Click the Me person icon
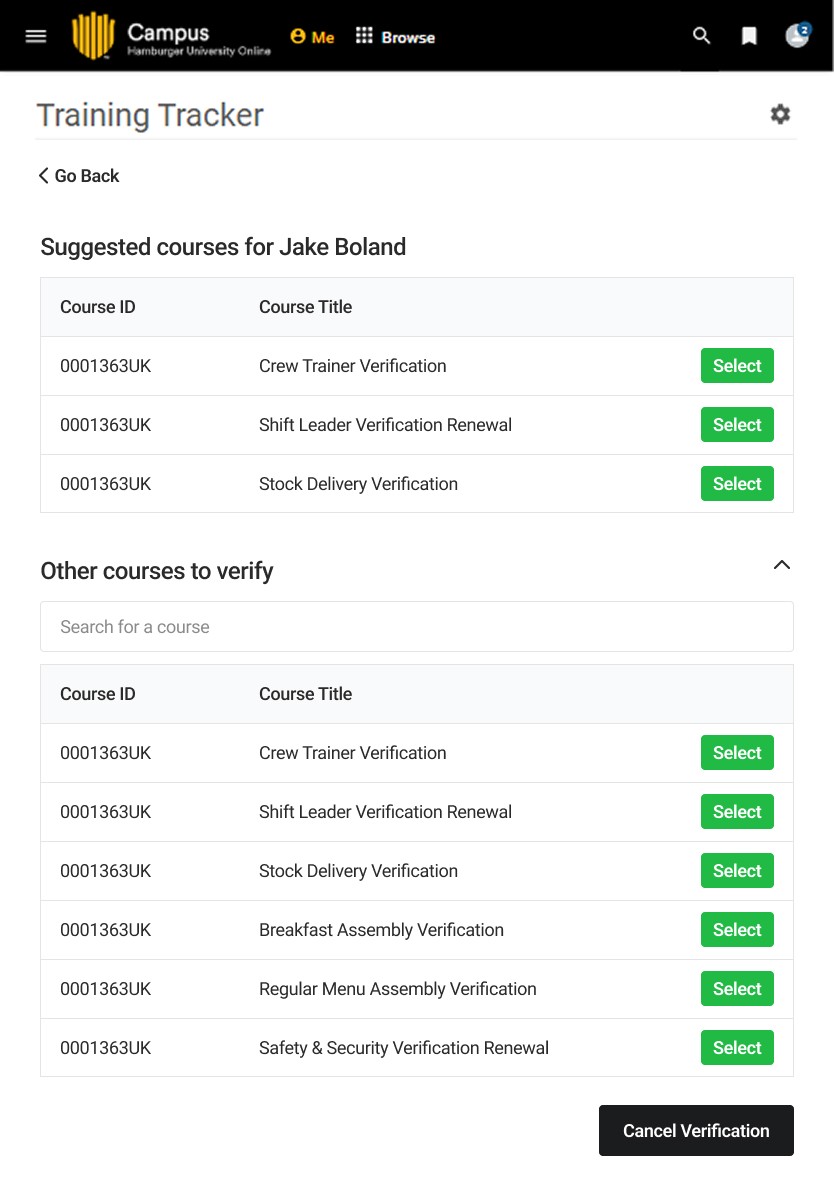This screenshot has height=1192, width=834. 298,36
